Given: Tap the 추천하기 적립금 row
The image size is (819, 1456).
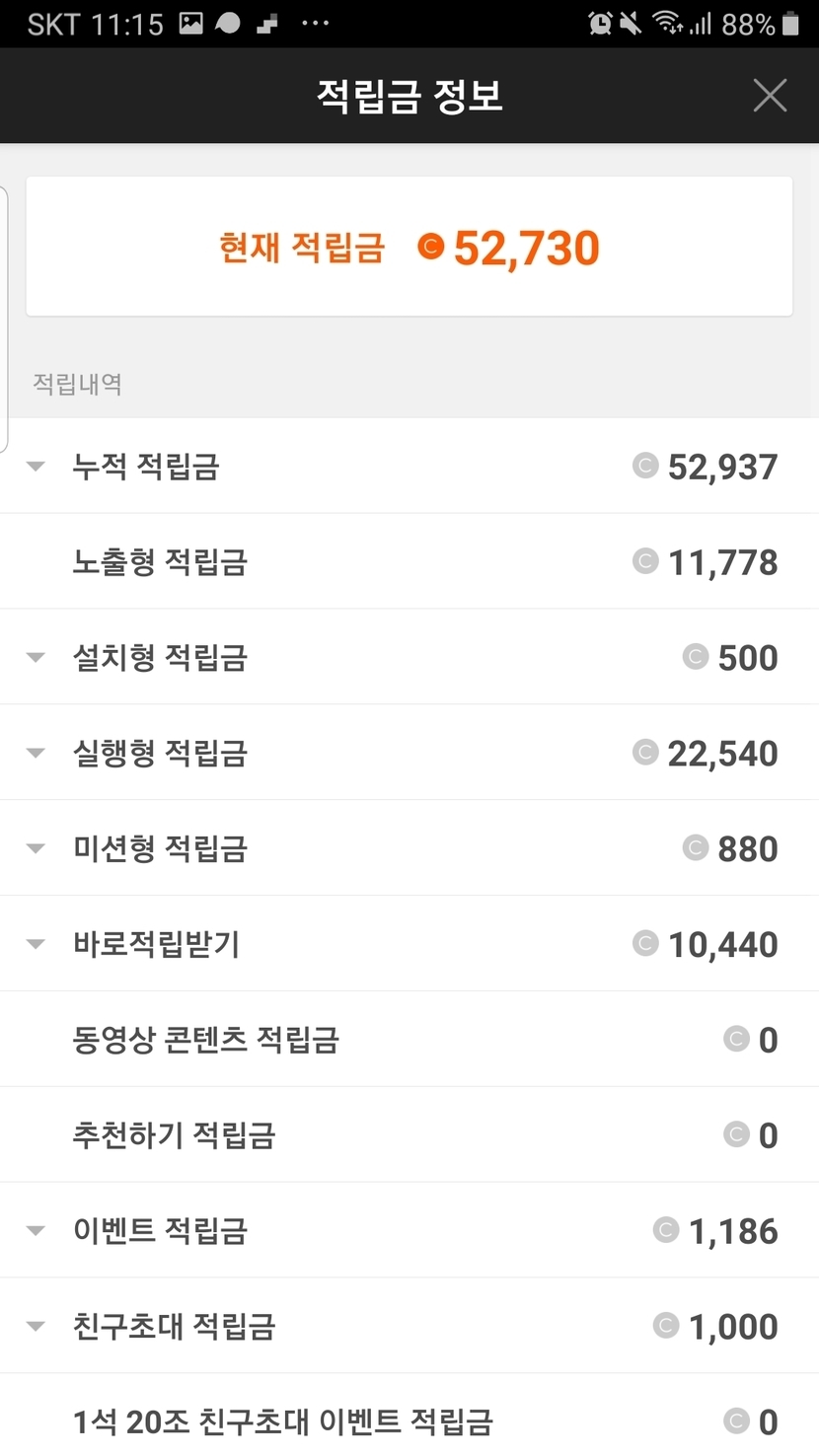Looking at the screenshot, I should (409, 1135).
